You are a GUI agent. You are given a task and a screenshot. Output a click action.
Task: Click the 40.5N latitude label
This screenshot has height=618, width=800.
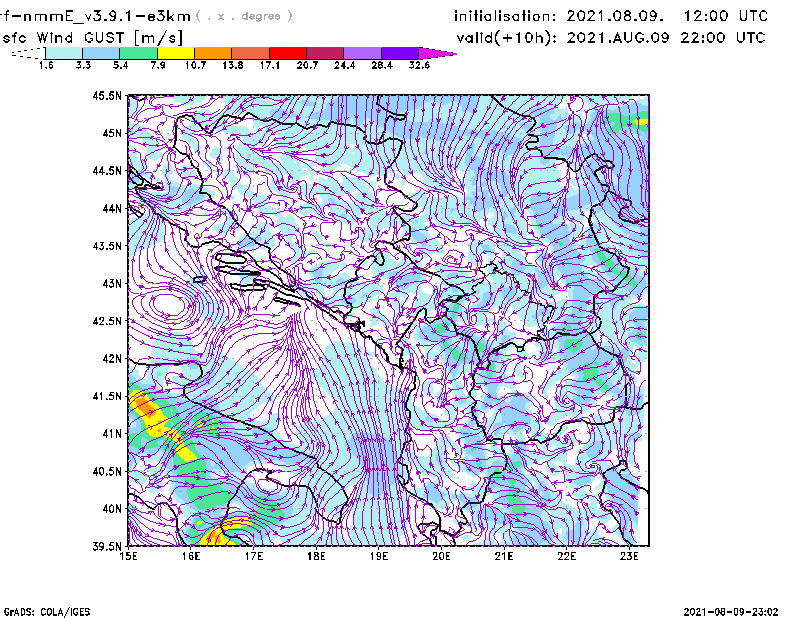[107, 471]
